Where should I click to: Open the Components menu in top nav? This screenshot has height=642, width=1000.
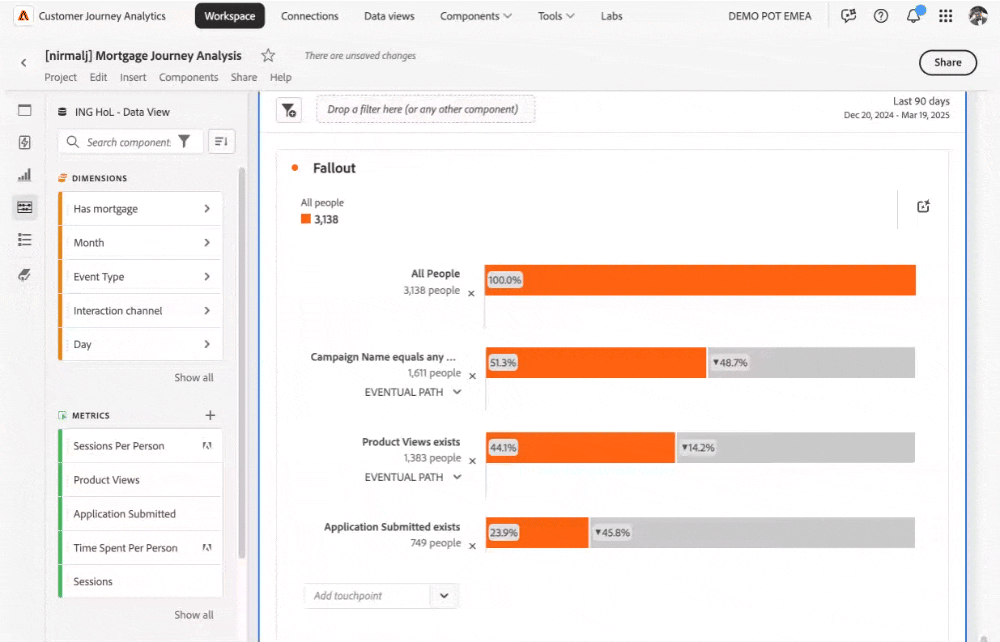point(476,16)
